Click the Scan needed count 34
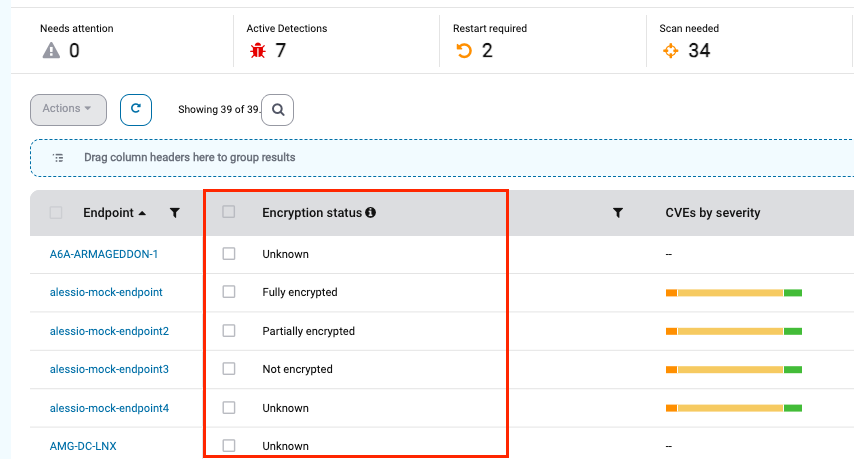This screenshot has width=854, height=459. click(x=699, y=51)
